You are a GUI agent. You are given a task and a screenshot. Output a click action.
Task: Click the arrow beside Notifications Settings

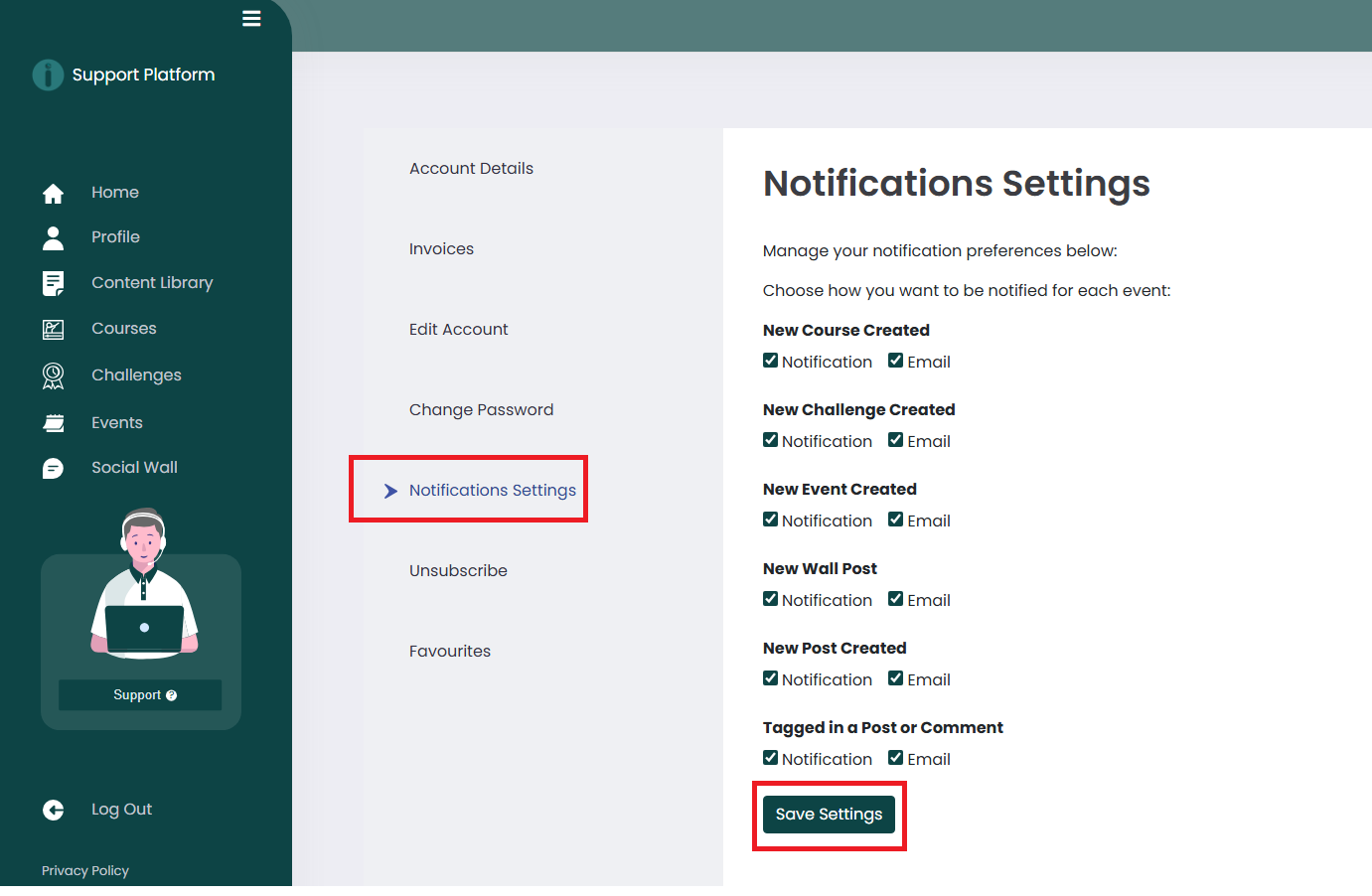pyautogui.click(x=390, y=491)
